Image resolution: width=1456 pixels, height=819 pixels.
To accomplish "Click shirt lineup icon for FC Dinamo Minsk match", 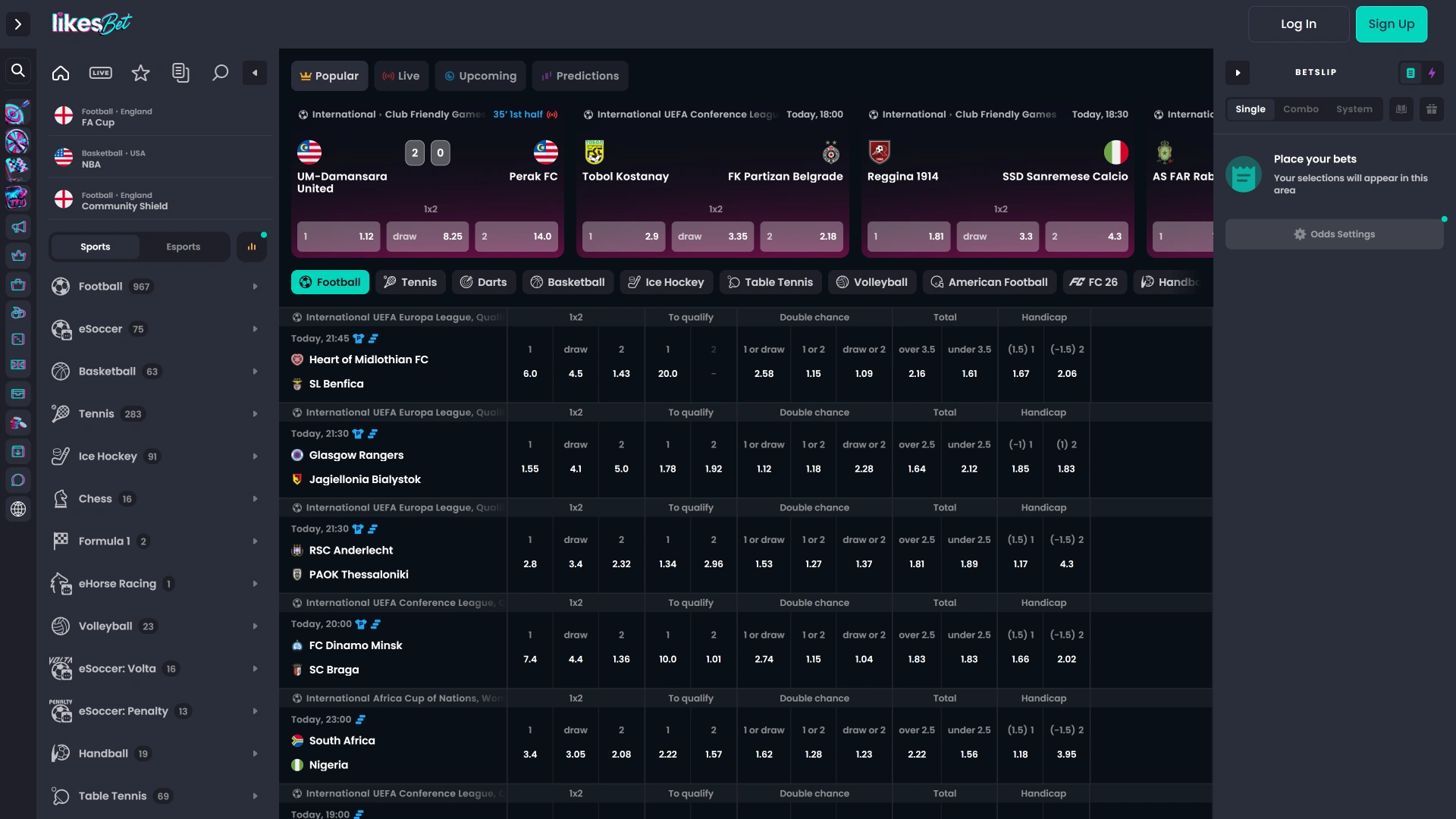I will pos(361,624).
